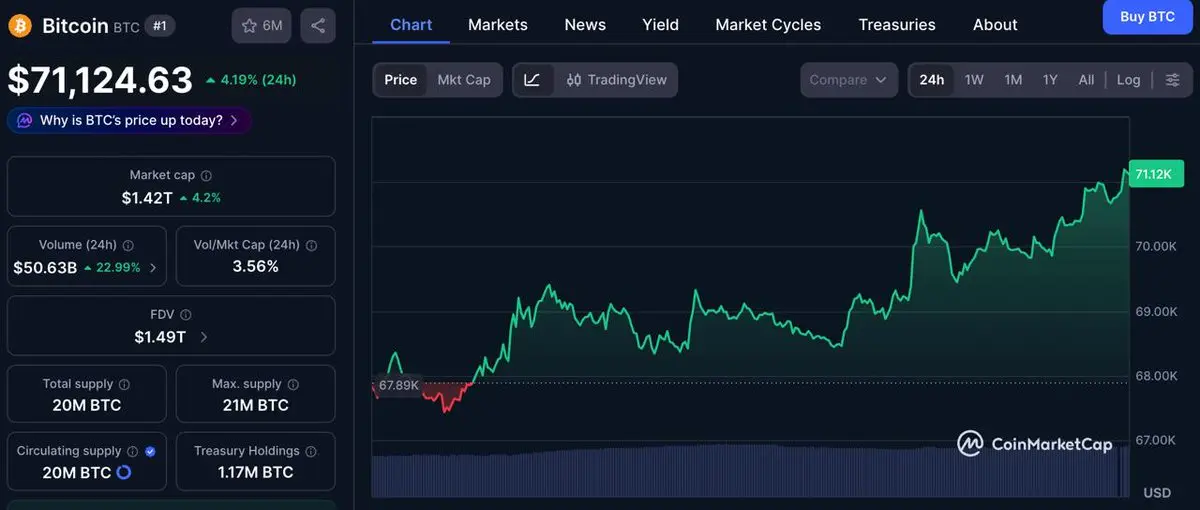Expand Volume (24h) details chevron
The height and width of the screenshot is (510, 1200).
tap(153, 267)
